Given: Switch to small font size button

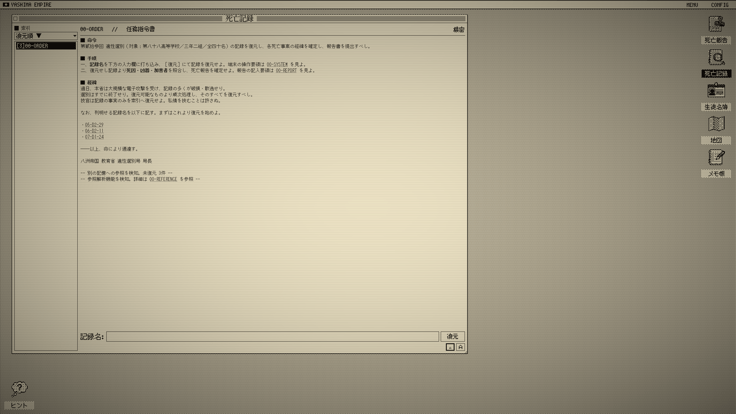Looking at the screenshot, I should [x=450, y=347].
